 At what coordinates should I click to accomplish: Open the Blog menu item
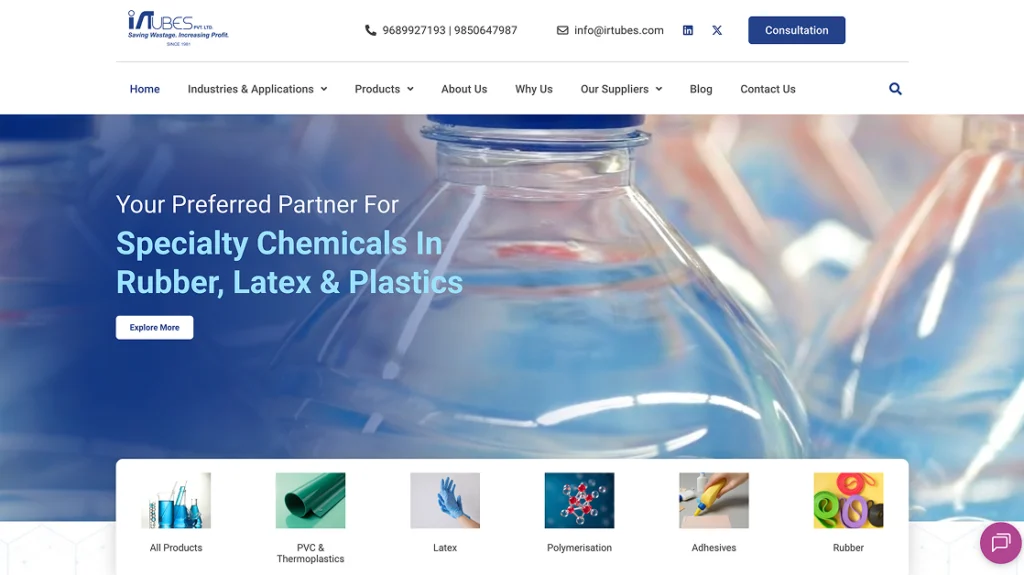point(701,89)
